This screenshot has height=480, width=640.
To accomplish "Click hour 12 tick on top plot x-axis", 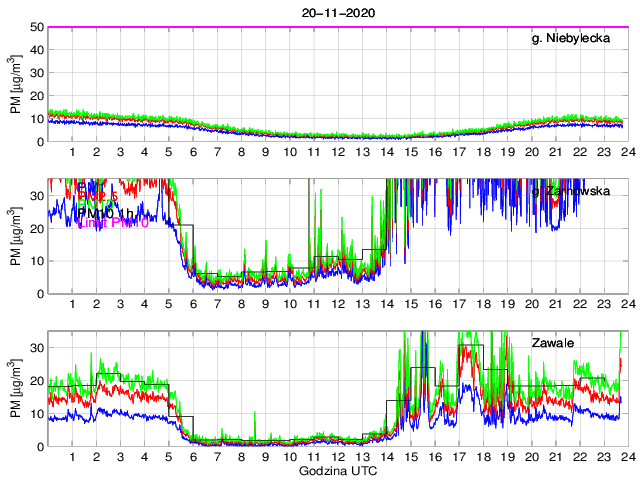I will [x=337, y=152].
